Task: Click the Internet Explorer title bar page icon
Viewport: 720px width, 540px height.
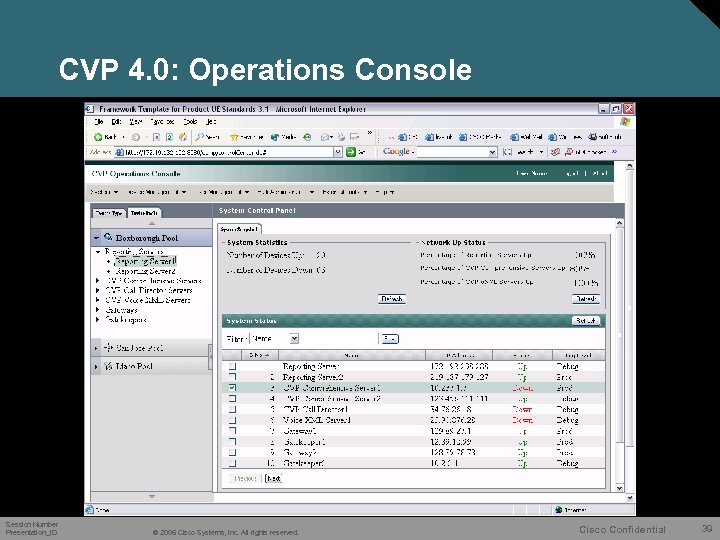Action: [x=90, y=109]
